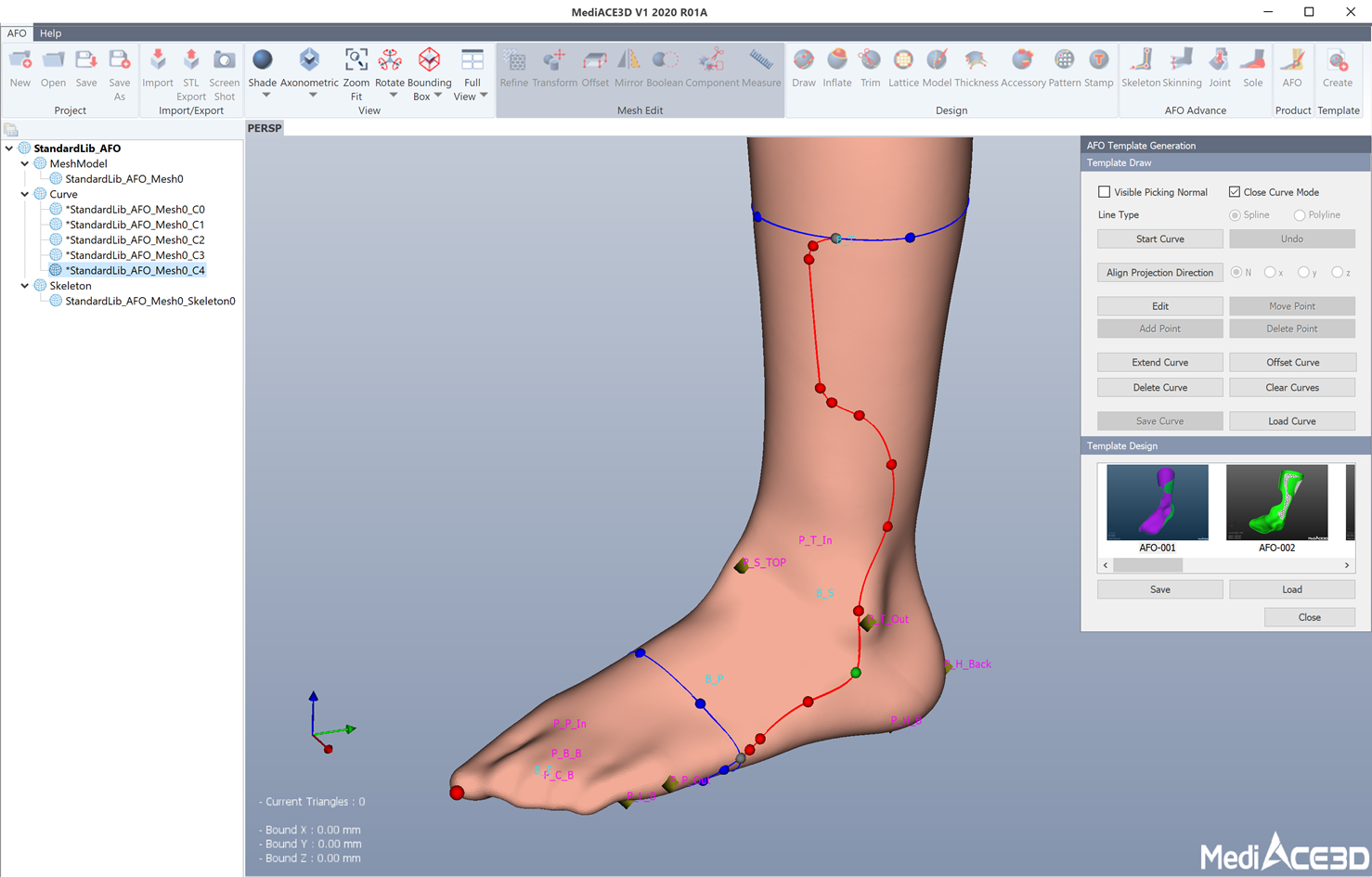Collapse the StandardLib_AFO root node

(9, 148)
